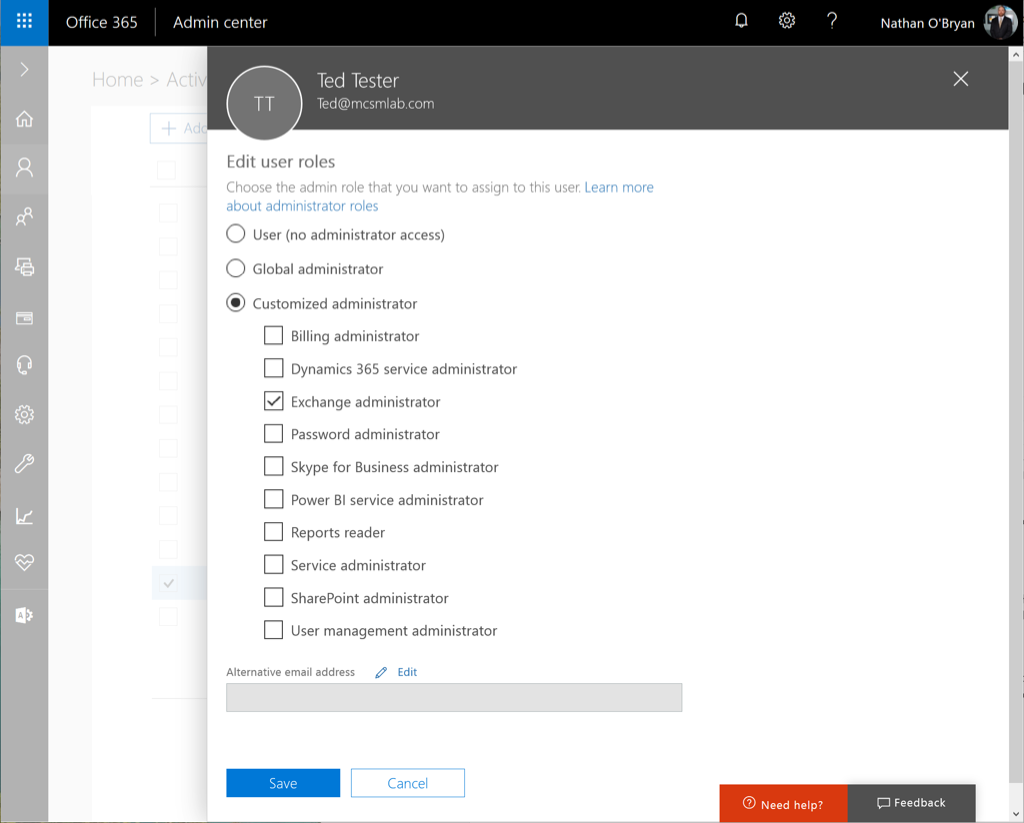Check Service health via heart icon
1024x823 pixels.
23,563
